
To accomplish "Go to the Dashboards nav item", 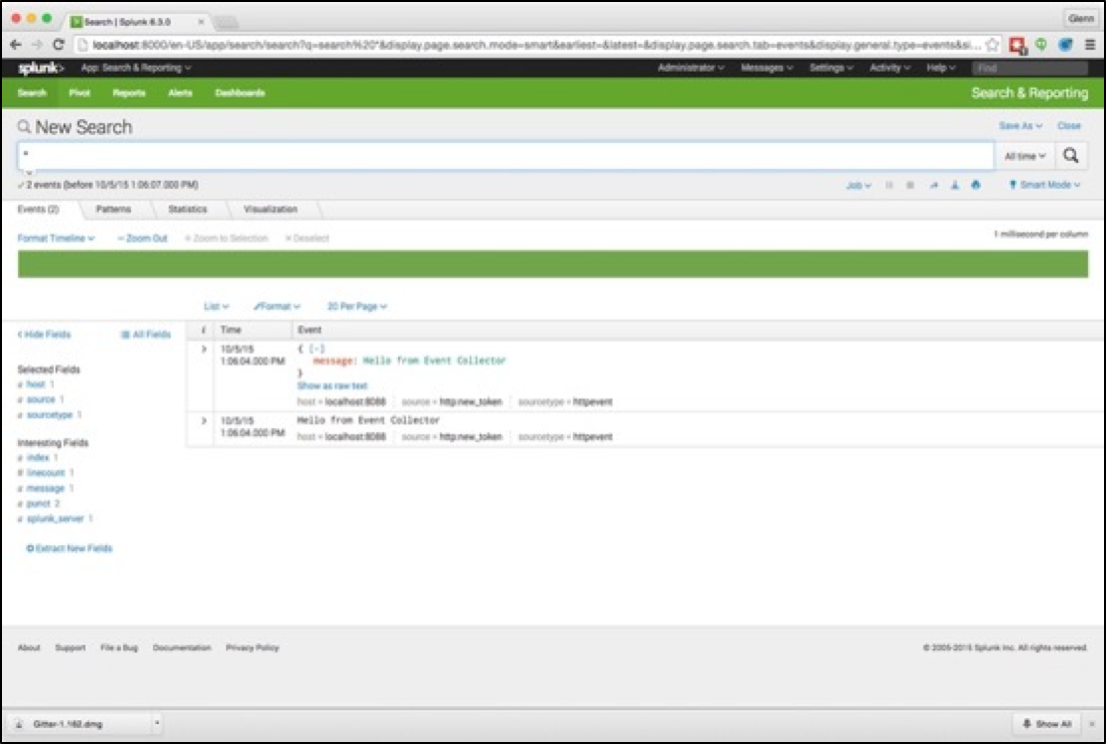I will (240, 93).
